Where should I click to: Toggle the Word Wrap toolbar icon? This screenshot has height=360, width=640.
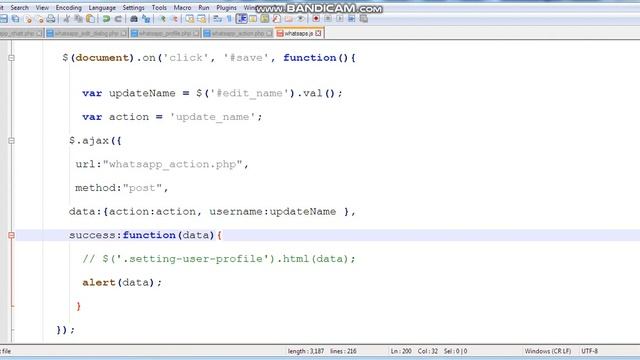218,19
